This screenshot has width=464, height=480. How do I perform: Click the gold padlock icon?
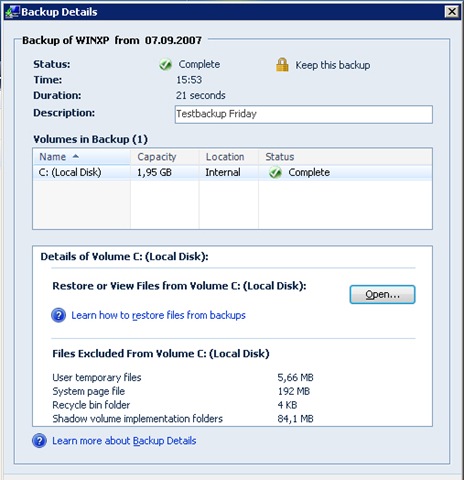[x=282, y=65]
